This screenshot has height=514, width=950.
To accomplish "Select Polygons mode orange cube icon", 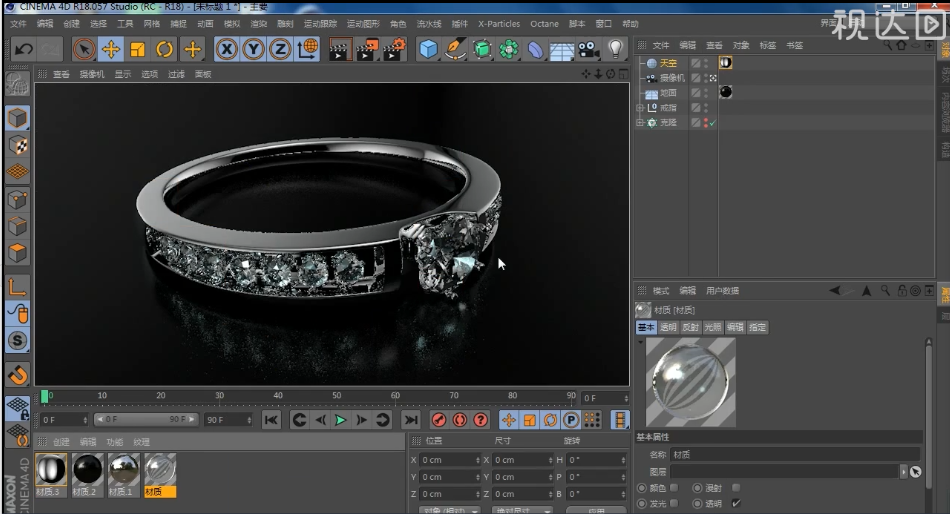I will click(18, 253).
